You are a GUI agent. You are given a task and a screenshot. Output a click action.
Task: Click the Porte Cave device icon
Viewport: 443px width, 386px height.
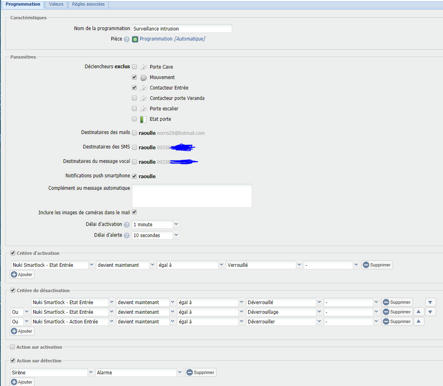[143, 67]
